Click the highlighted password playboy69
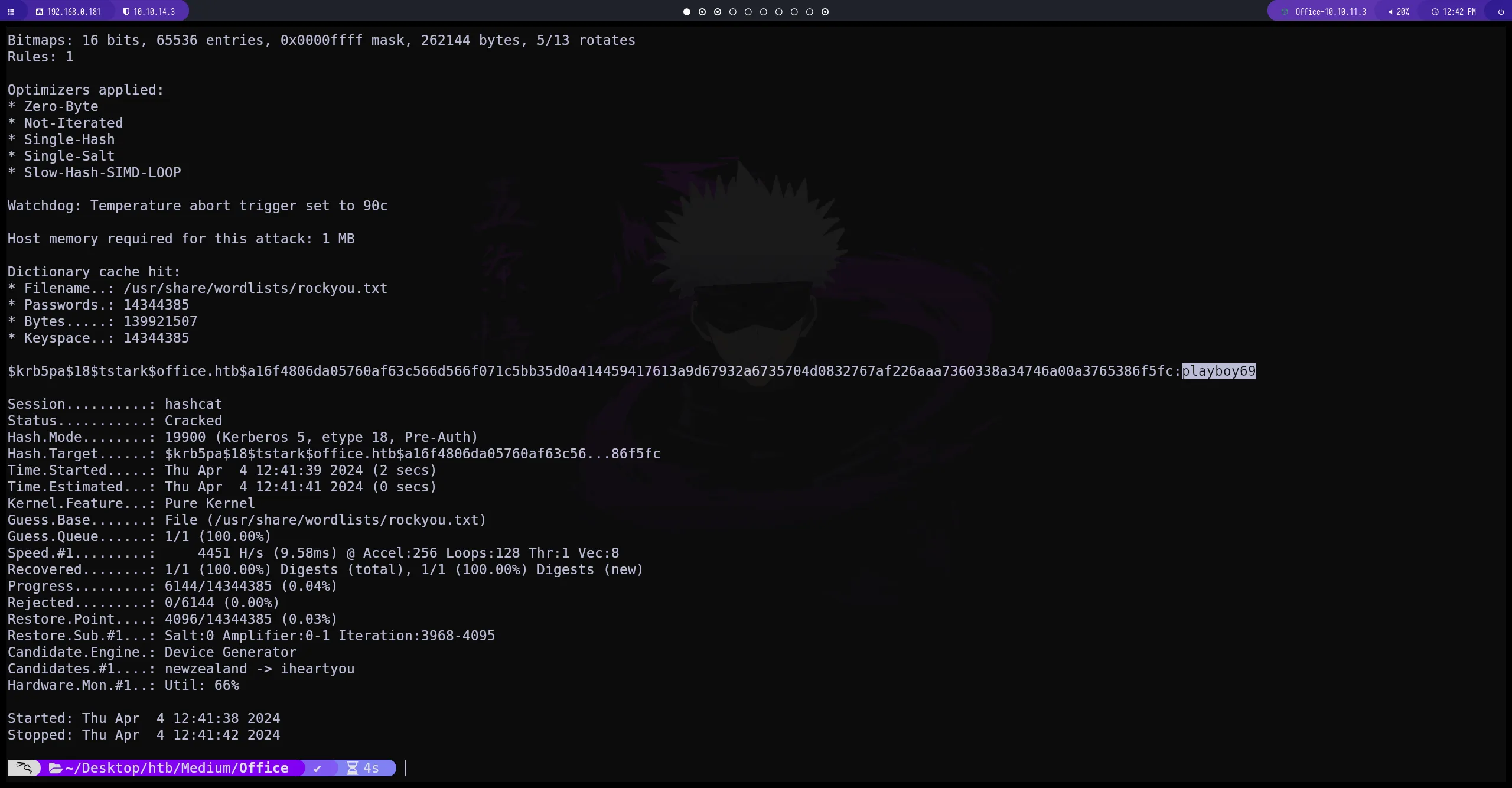Screen dimensions: 1512x788 (x=1218, y=371)
